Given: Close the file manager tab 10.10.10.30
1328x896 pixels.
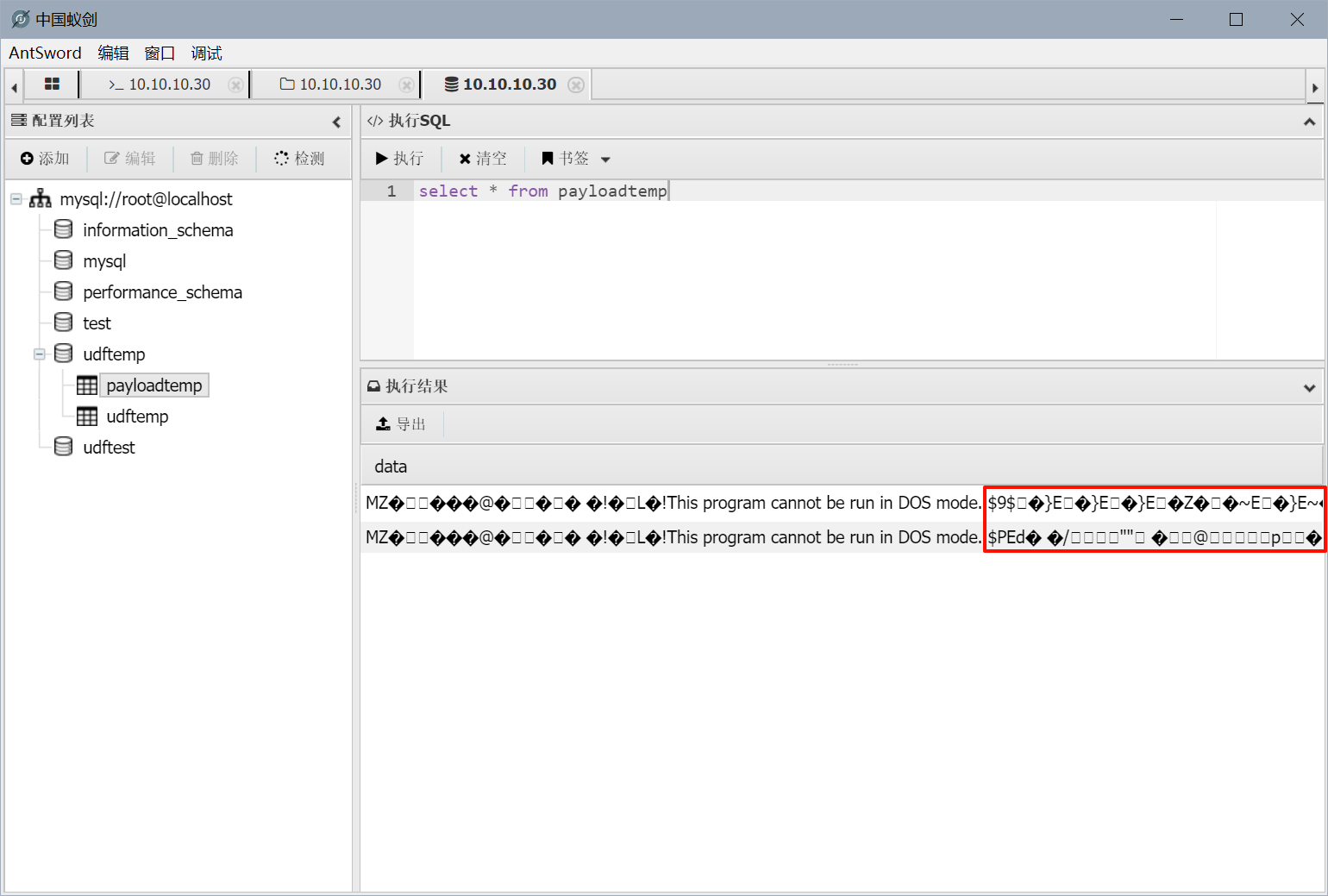Looking at the screenshot, I should pyautogui.click(x=405, y=85).
